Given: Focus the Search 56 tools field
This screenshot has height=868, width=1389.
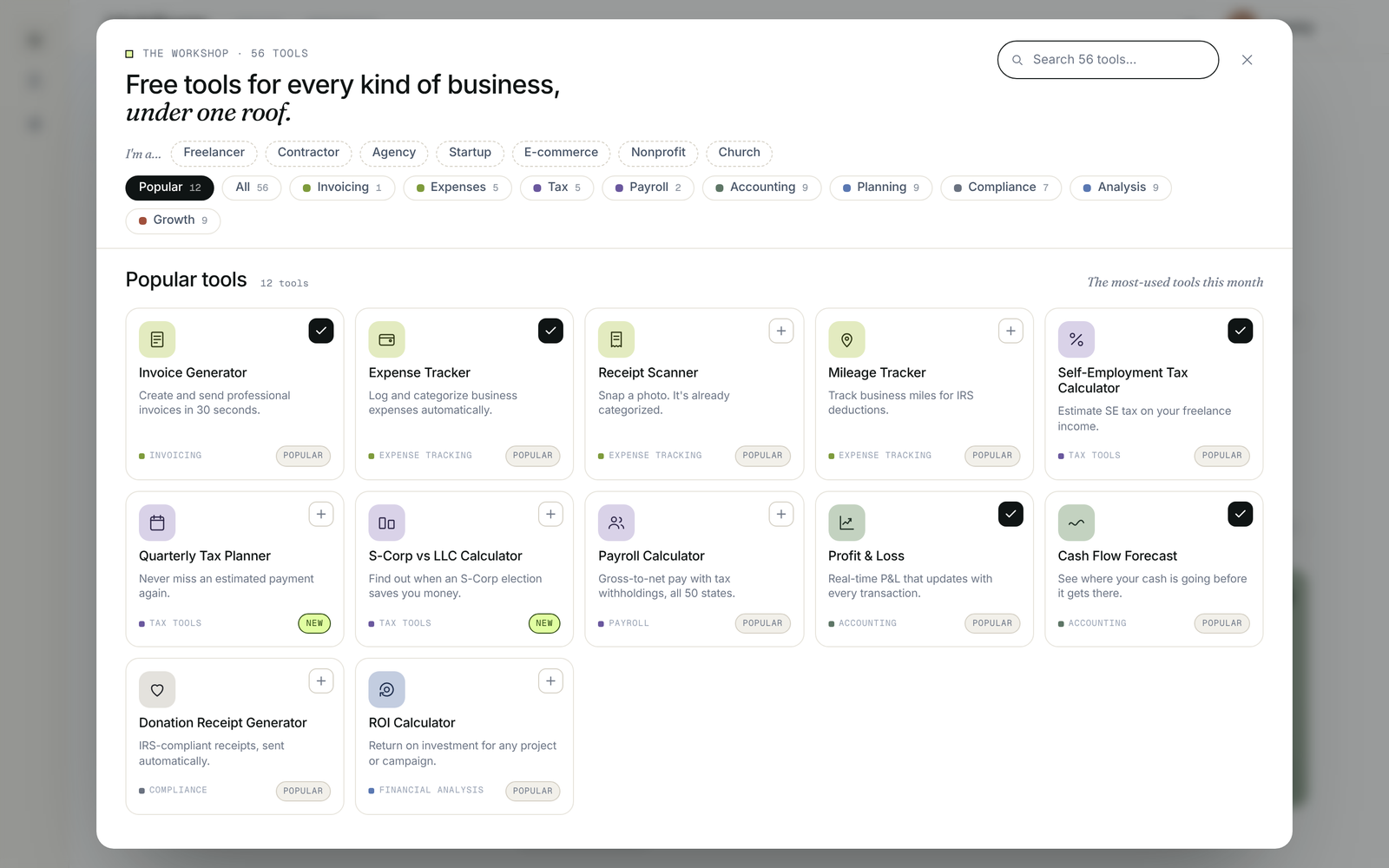Looking at the screenshot, I should coord(1108,60).
